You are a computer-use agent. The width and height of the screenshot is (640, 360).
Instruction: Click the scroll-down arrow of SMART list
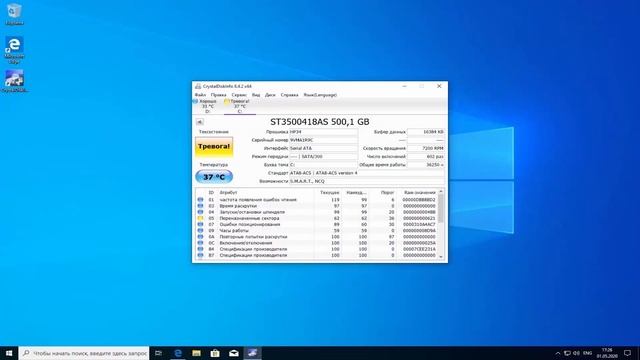tap(441, 256)
